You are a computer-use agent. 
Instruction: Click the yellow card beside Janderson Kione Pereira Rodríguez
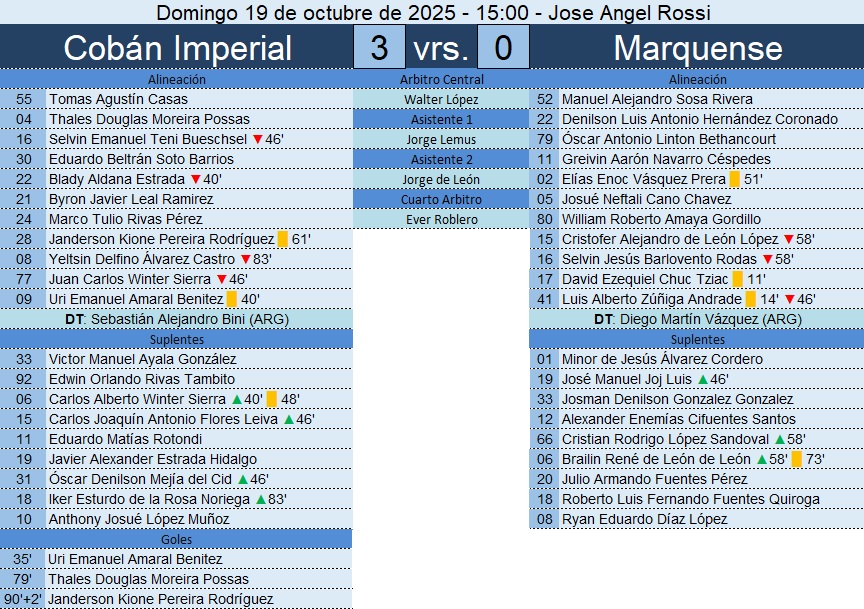coord(283,239)
